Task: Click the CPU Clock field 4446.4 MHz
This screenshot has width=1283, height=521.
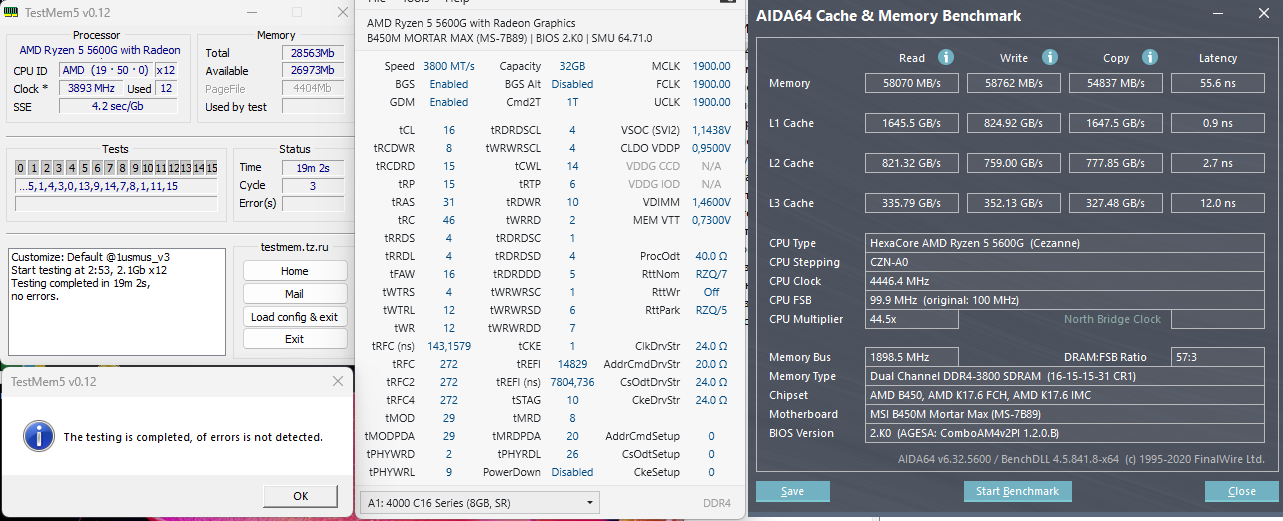Action: (x=1065, y=281)
